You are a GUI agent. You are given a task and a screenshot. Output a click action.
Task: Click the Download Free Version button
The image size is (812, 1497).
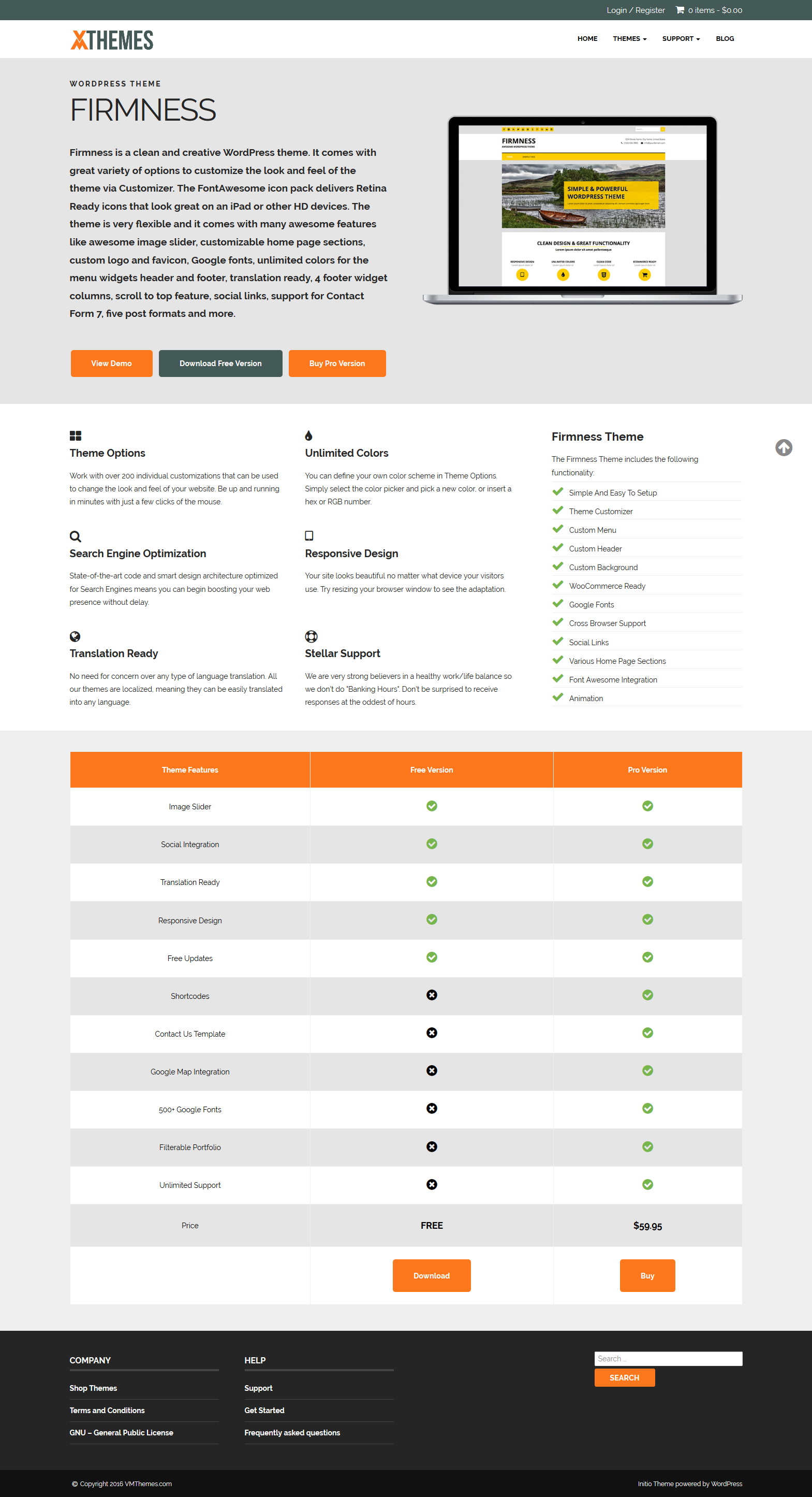pyautogui.click(x=220, y=363)
